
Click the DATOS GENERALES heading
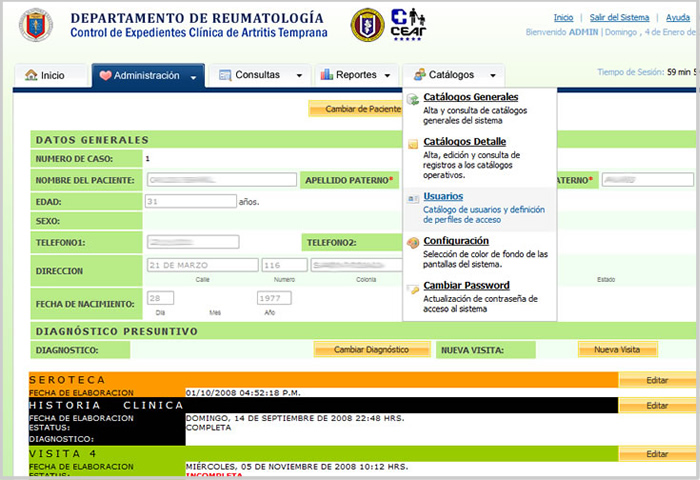point(92,140)
